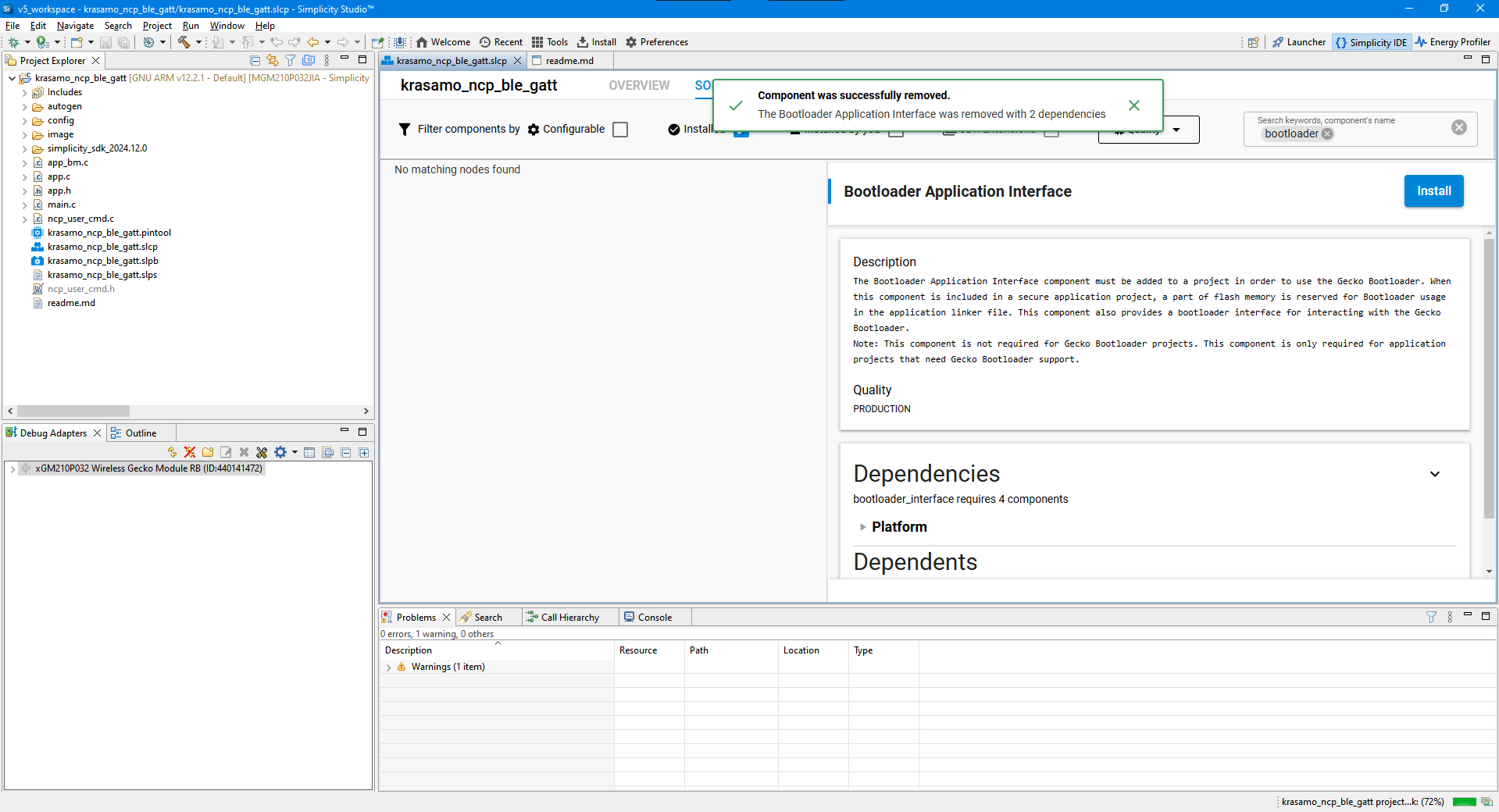The height and width of the screenshot is (812, 1499).
Task: Open Problems view menu dots
Action: tap(1450, 617)
